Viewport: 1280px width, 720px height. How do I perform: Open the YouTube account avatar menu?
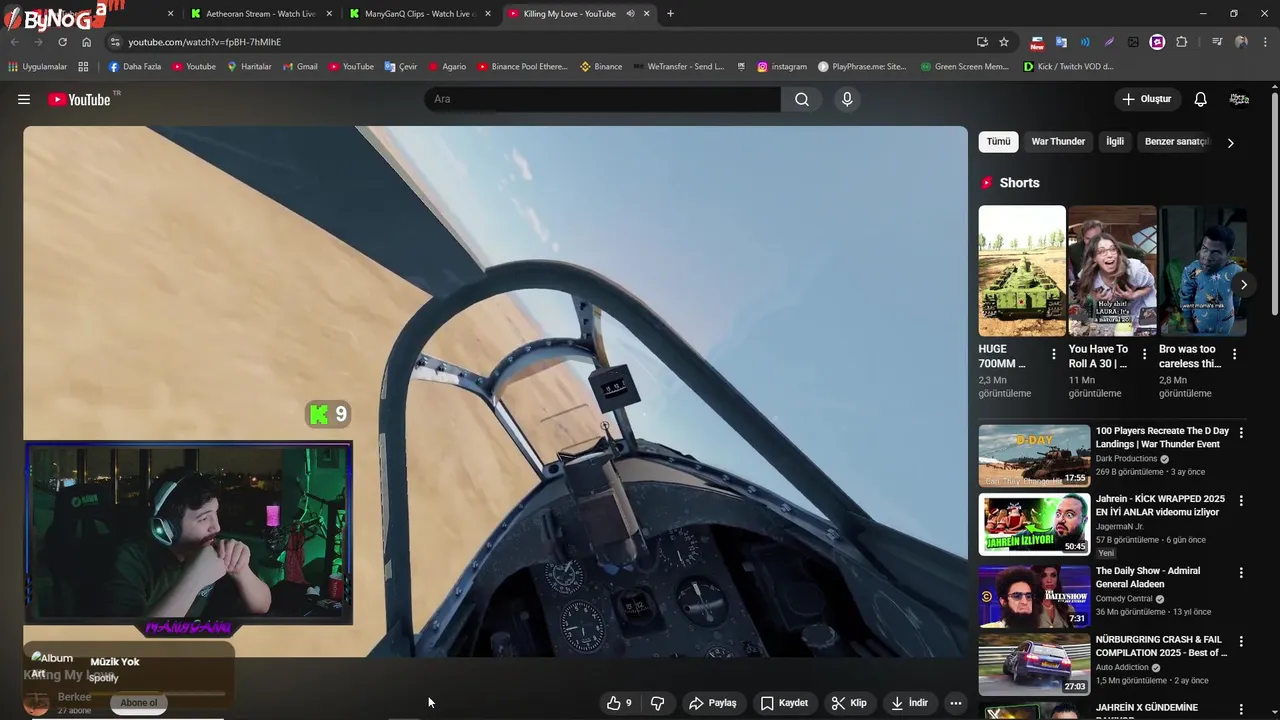point(1239,99)
